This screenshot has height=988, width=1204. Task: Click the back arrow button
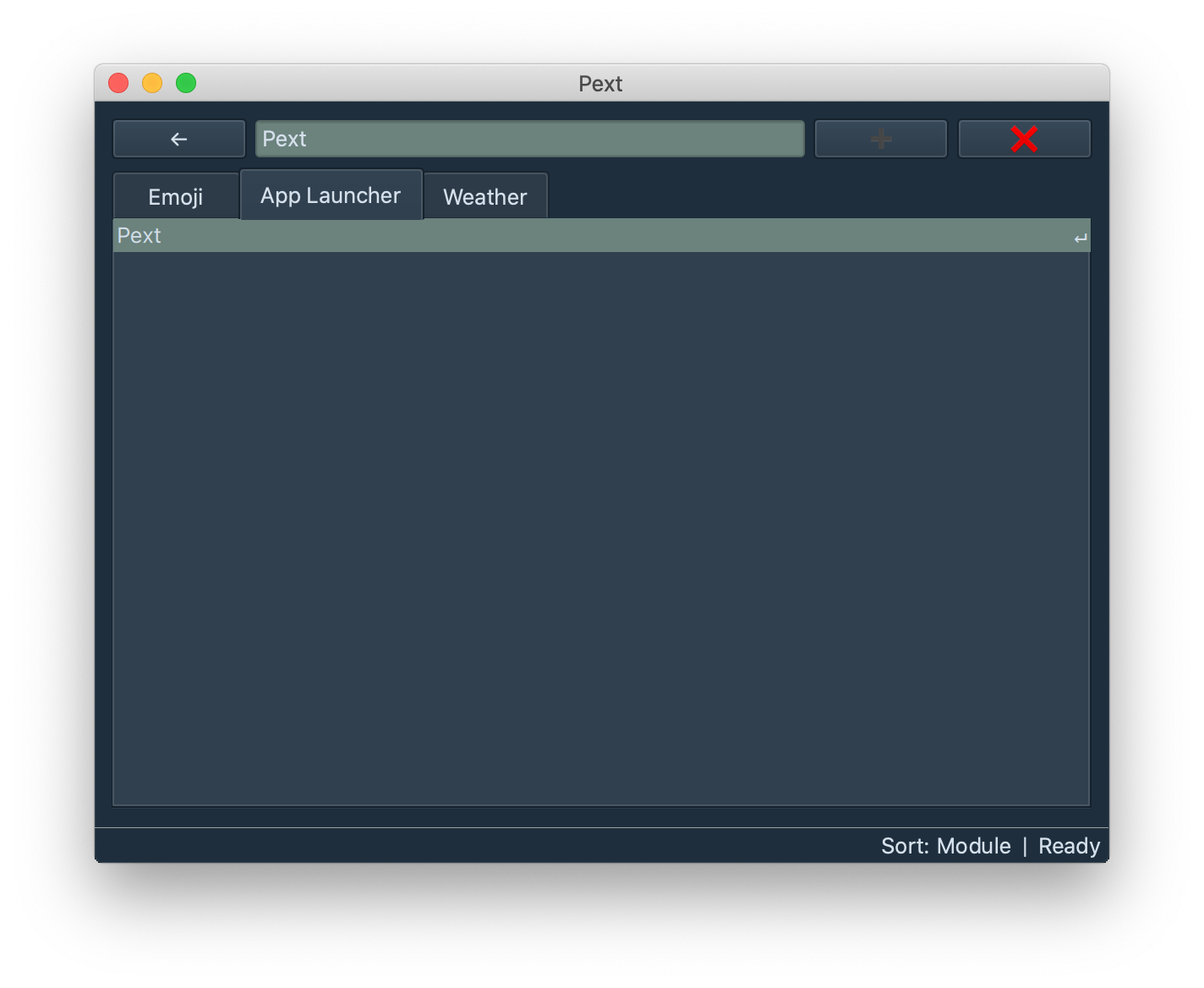tap(179, 139)
